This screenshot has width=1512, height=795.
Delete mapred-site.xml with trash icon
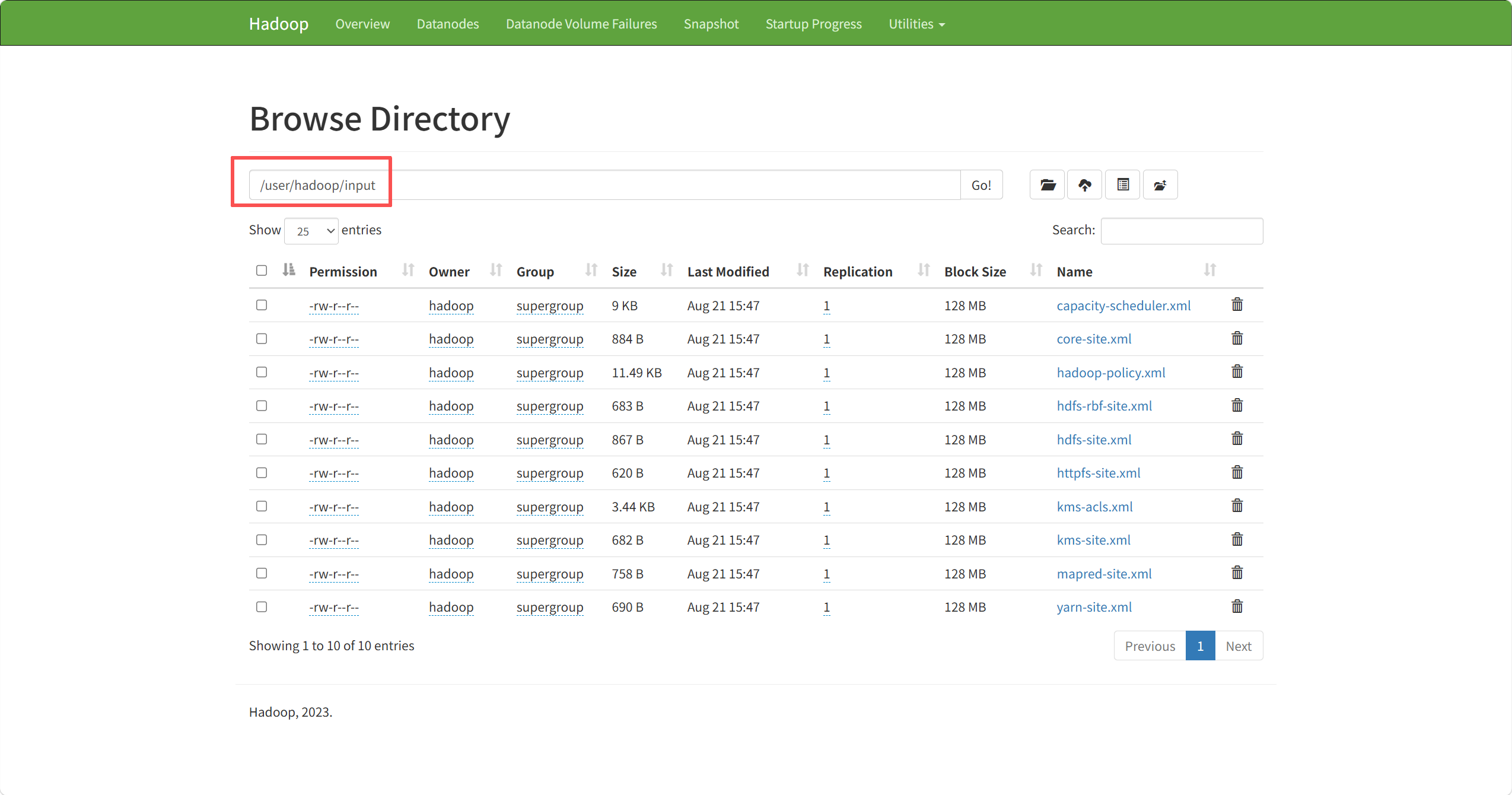coord(1237,573)
